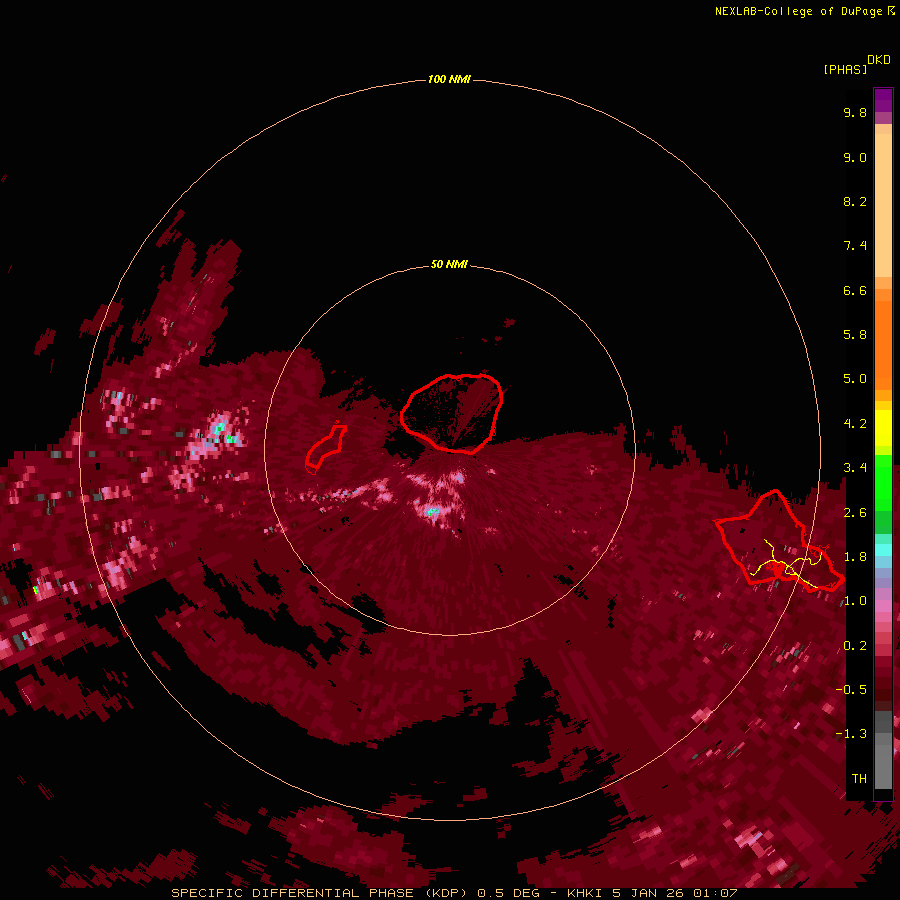Click the 8.2 value on the color scale
The width and height of the screenshot is (900, 900).
click(x=855, y=201)
